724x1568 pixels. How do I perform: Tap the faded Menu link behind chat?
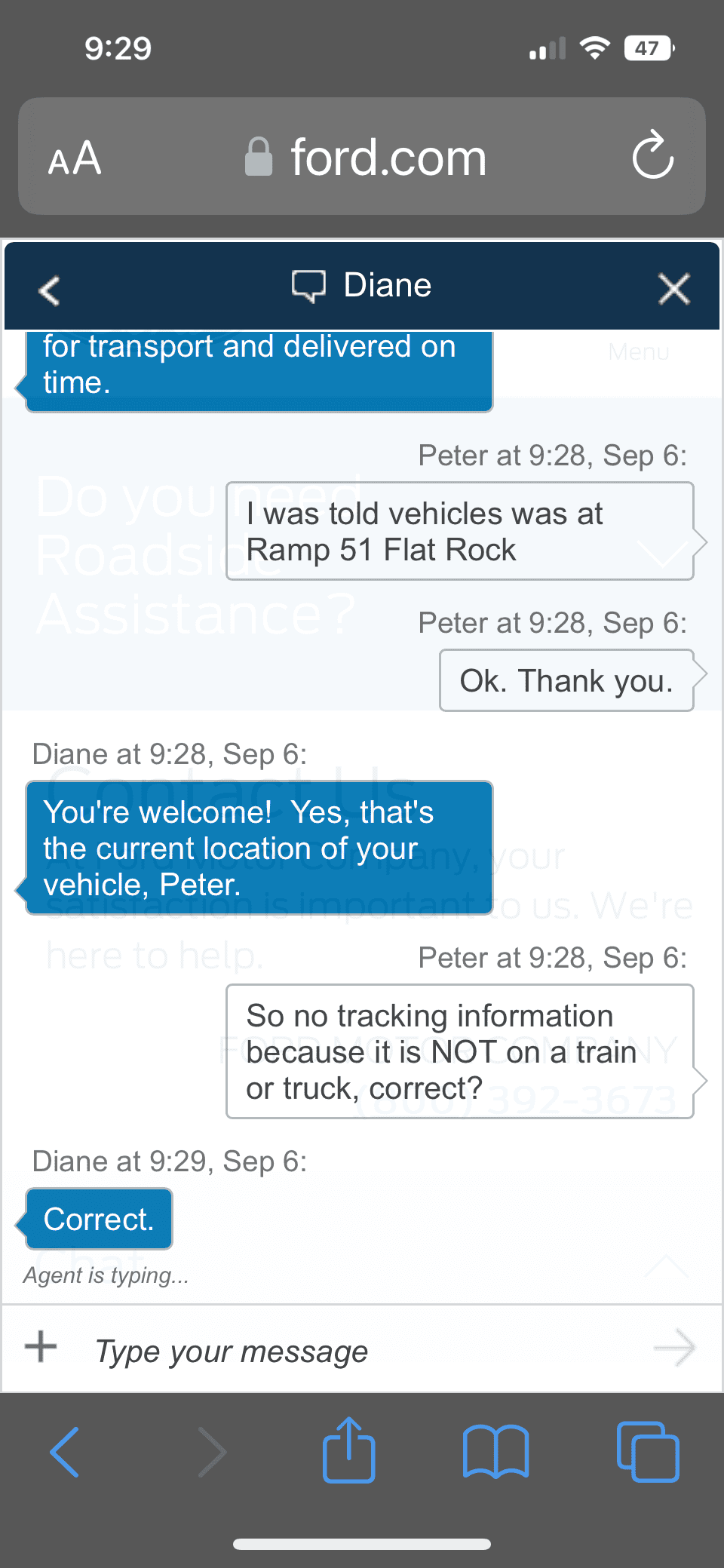pyautogui.click(x=638, y=351)
